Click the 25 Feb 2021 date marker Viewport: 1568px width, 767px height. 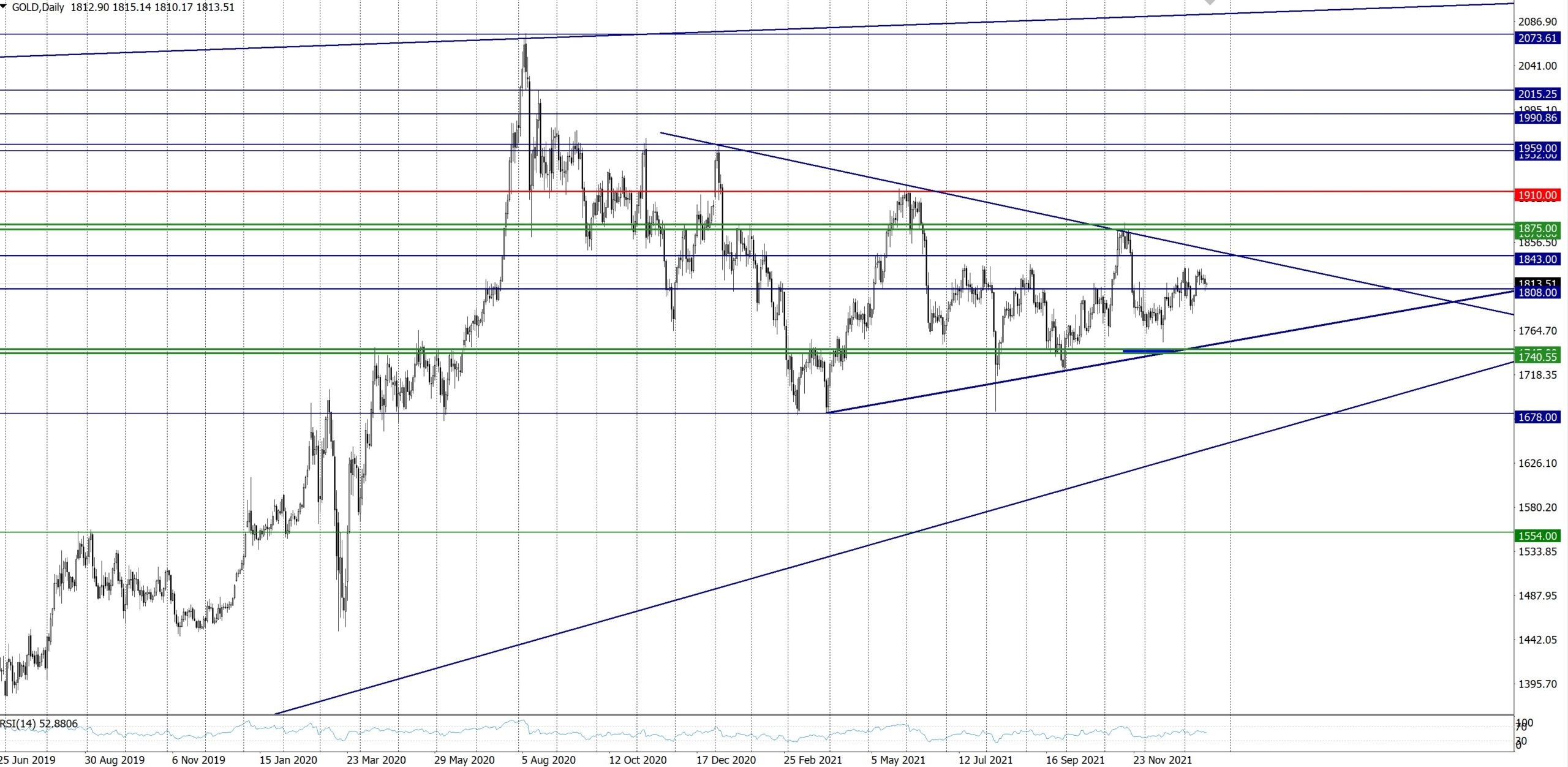[x=812, y=760]
